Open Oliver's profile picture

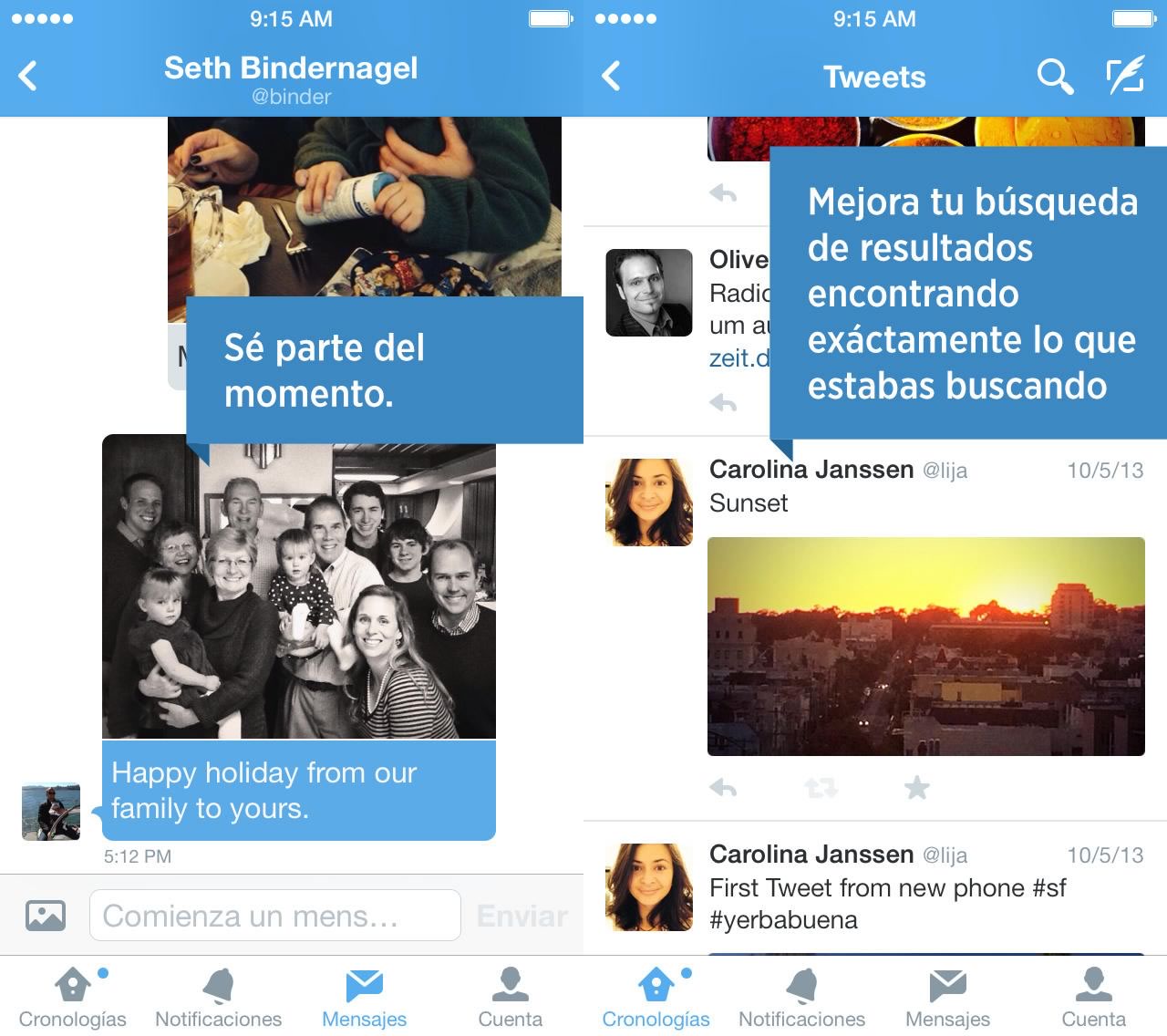[649, 293]
